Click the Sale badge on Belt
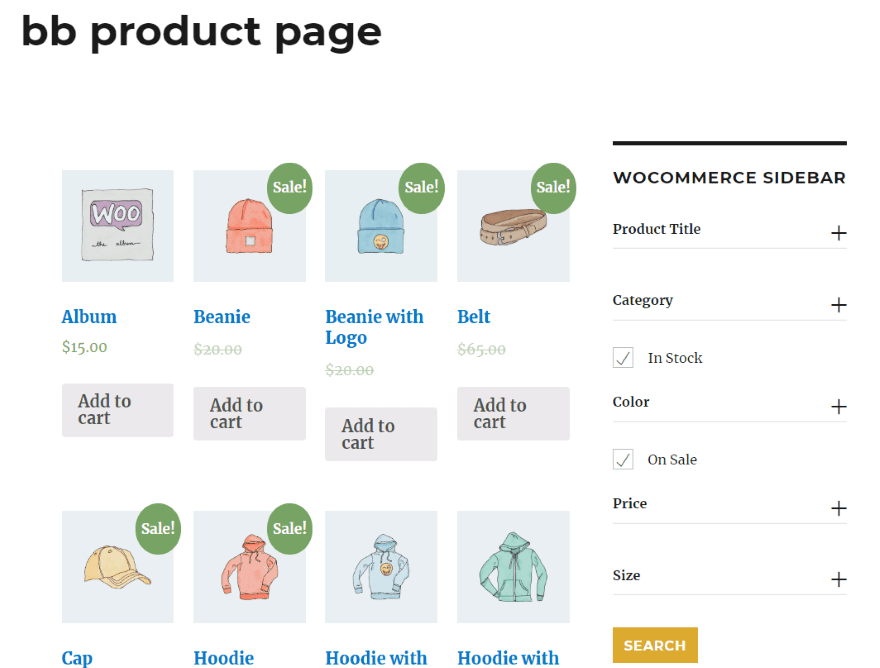 coord(553,187)
